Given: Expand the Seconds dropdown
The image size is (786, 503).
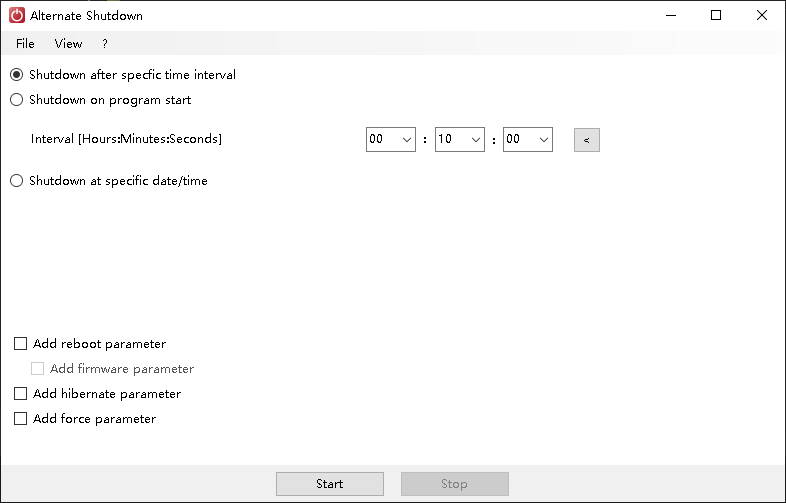Looking at the screenshot, I should [543, 140].
